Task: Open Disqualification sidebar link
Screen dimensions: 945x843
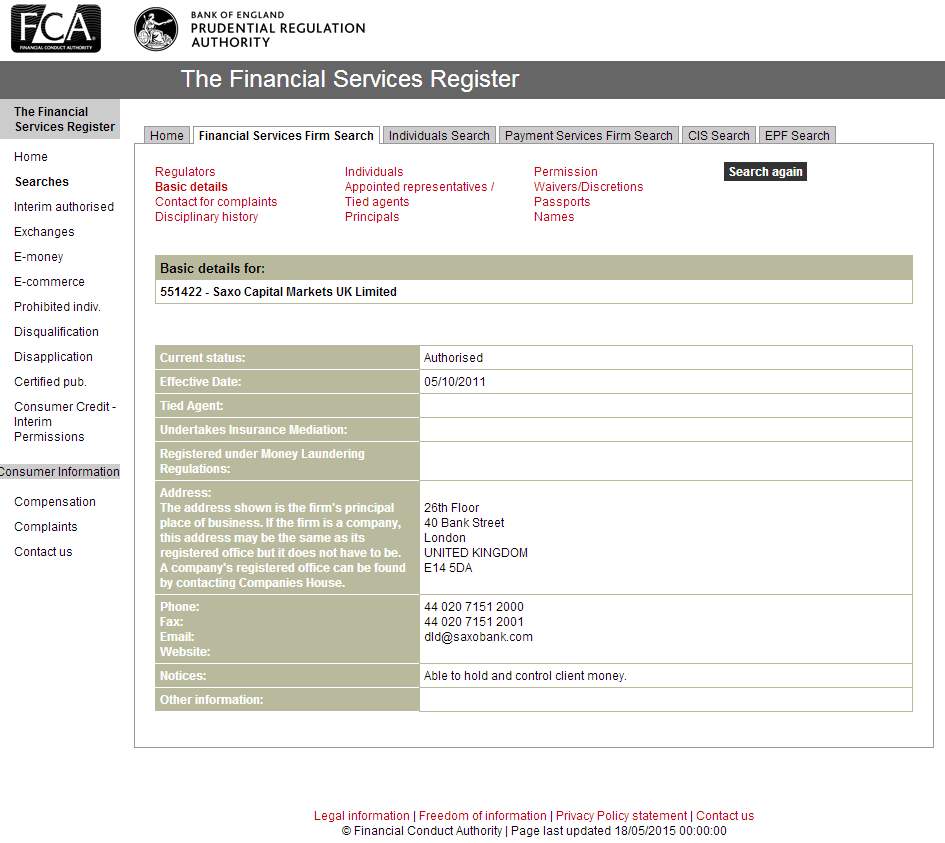Action: click(x=56, y=332)
